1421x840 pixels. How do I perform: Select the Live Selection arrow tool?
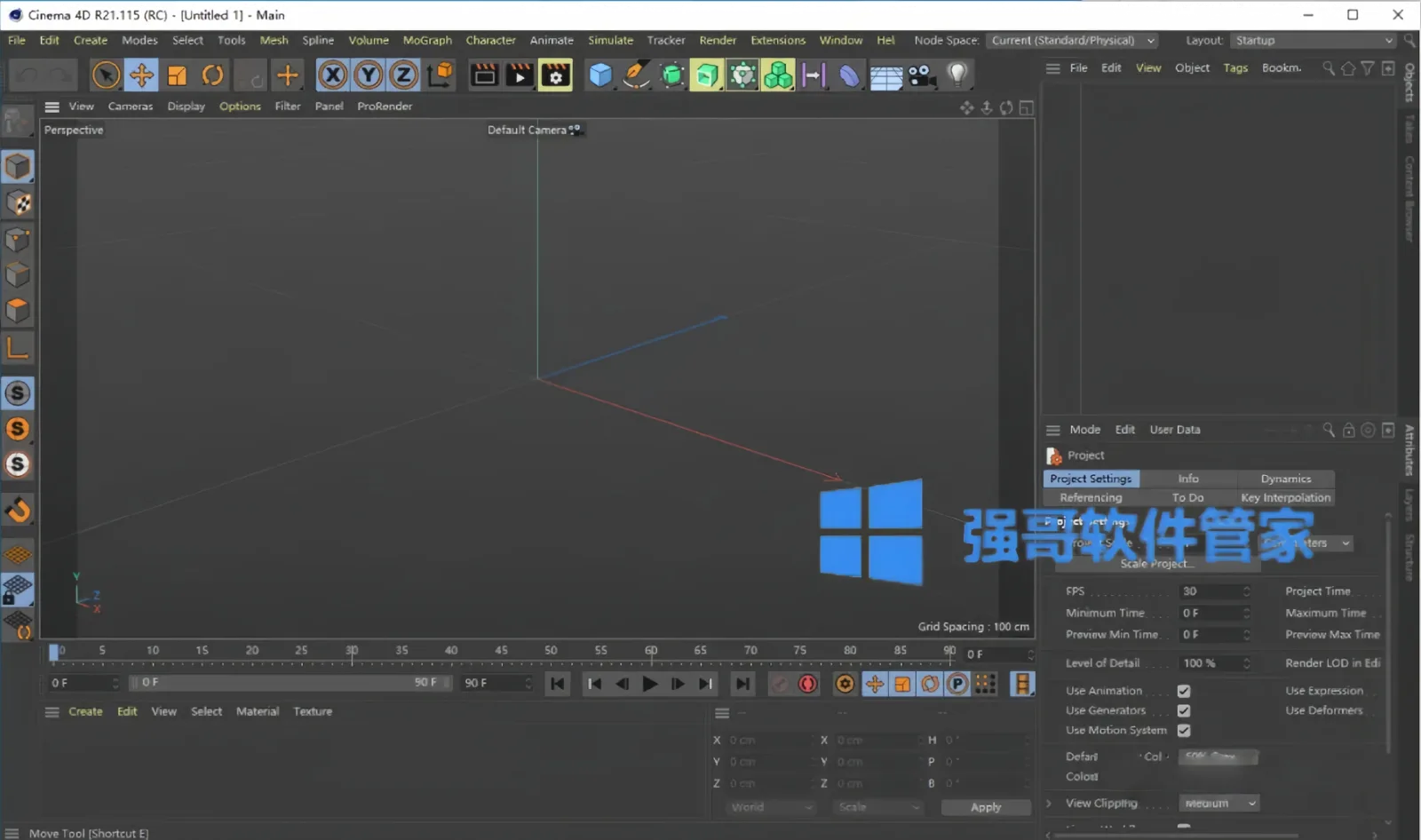pos(106,75)
